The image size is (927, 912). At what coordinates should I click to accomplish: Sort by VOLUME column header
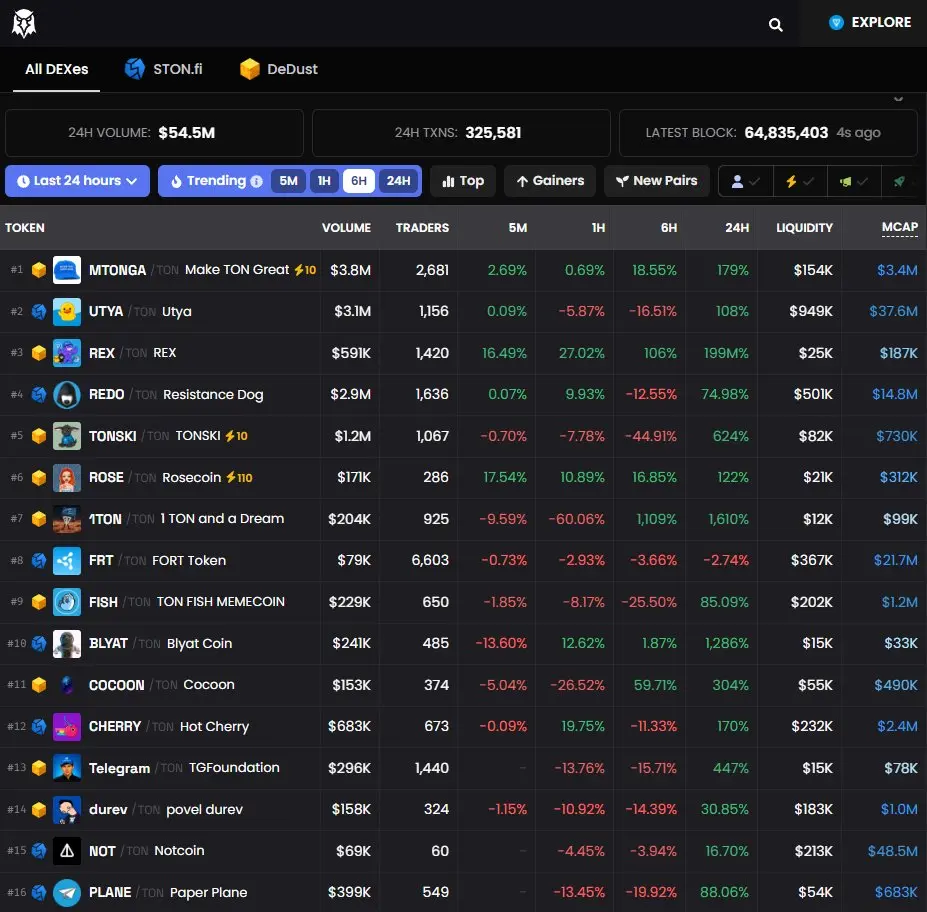[x=346, y=228]
